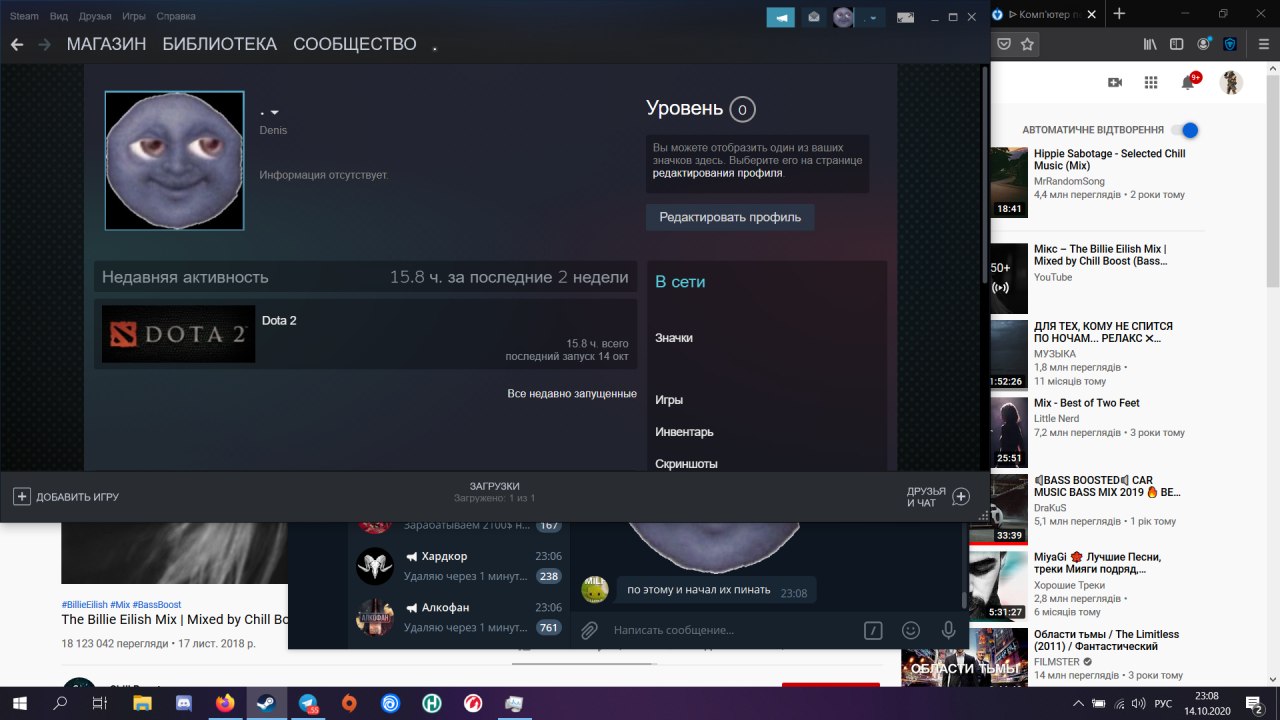The width and height of the screenshot is (1280, 720).
Task: Toggle Автоматичне відтворення autoplay switch
Action: coord(1185,130)
